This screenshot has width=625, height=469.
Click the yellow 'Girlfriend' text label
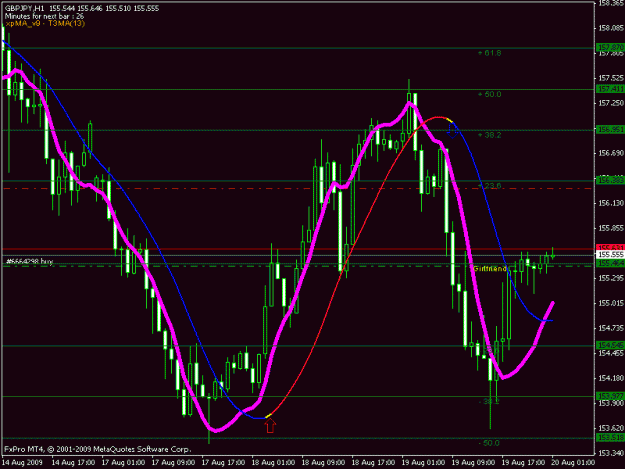(x=490, y=269)
